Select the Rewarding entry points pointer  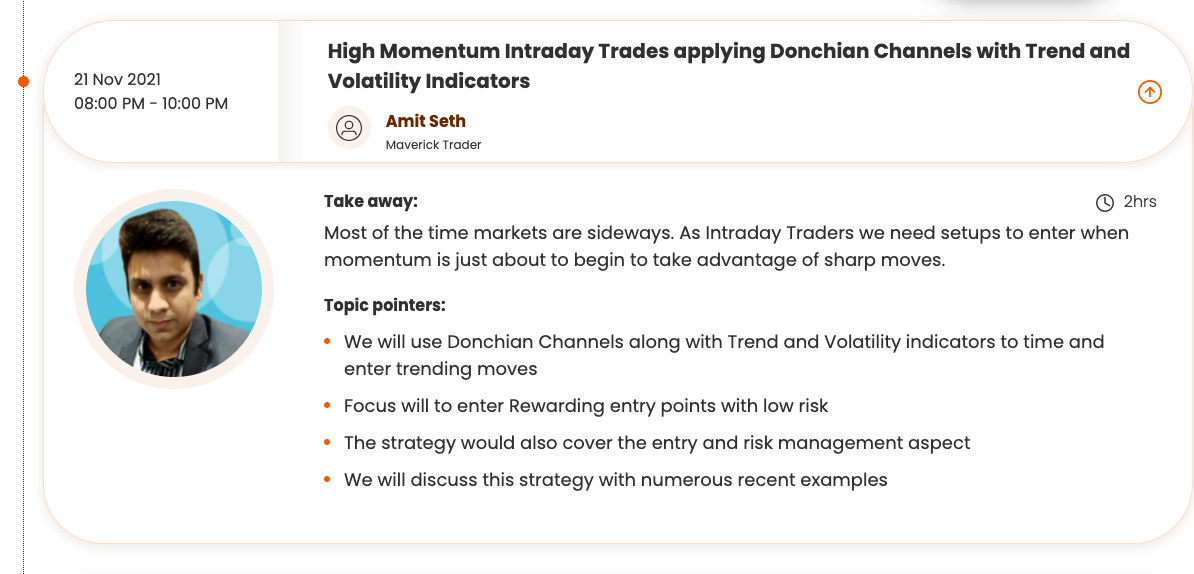[x=586, y=406]
